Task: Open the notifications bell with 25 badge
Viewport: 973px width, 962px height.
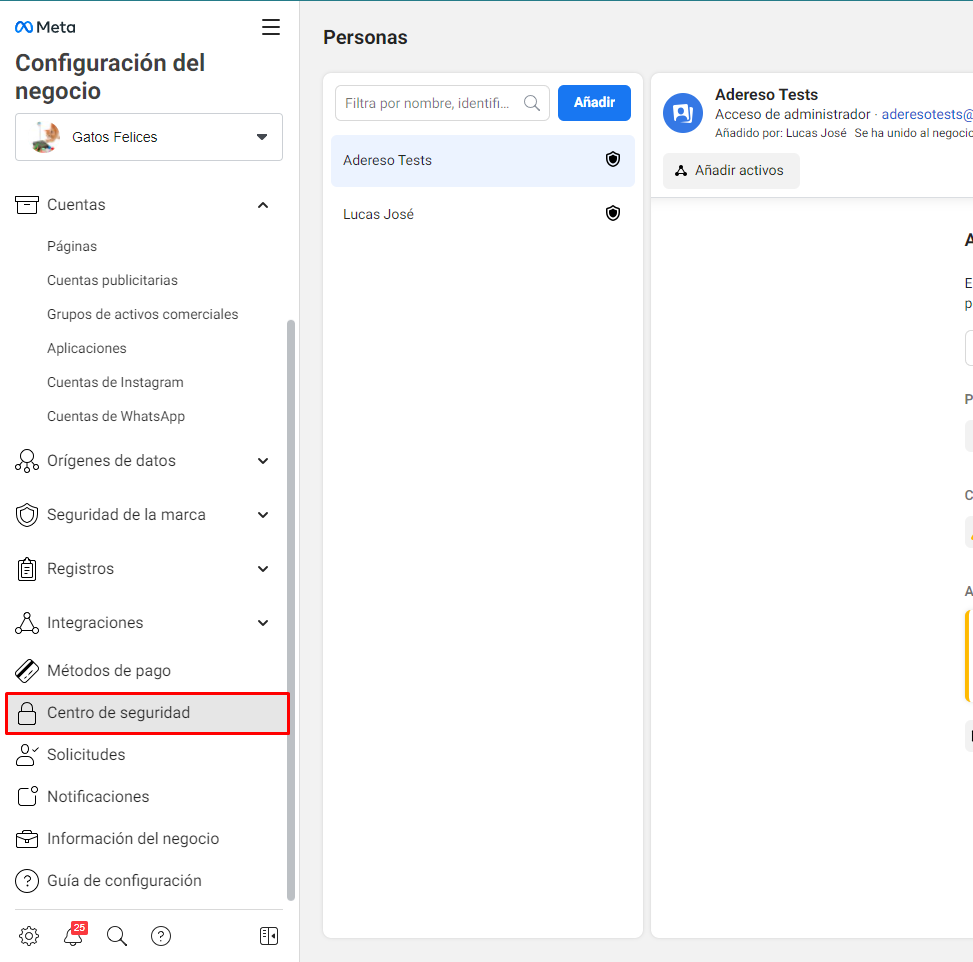Action: pyautogui.click(x=74, y=935)
